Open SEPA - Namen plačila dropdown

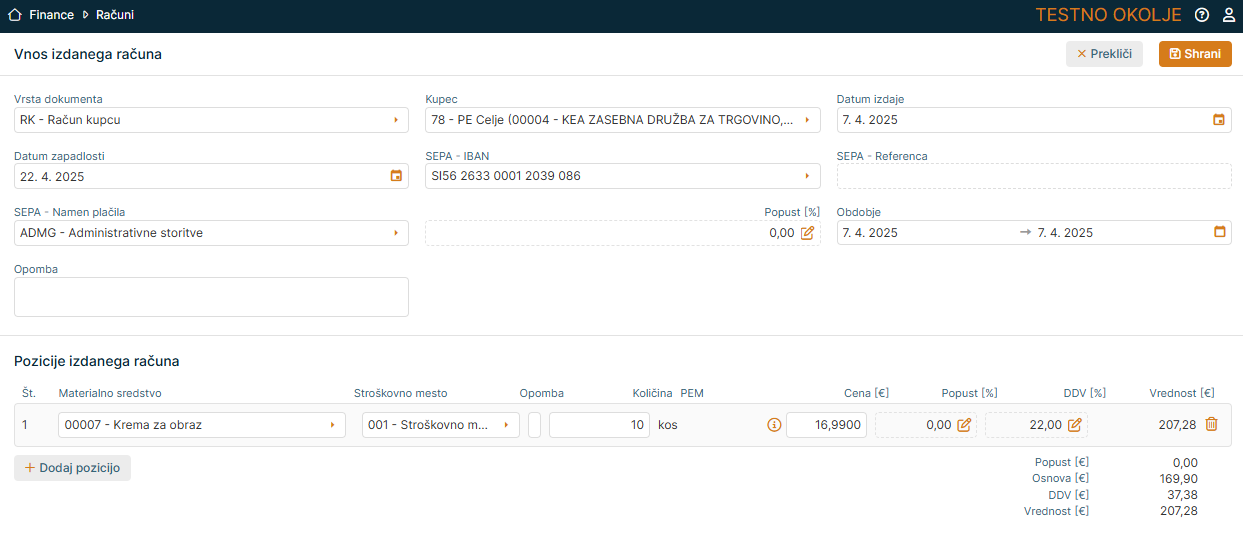[x=396, y=233]
